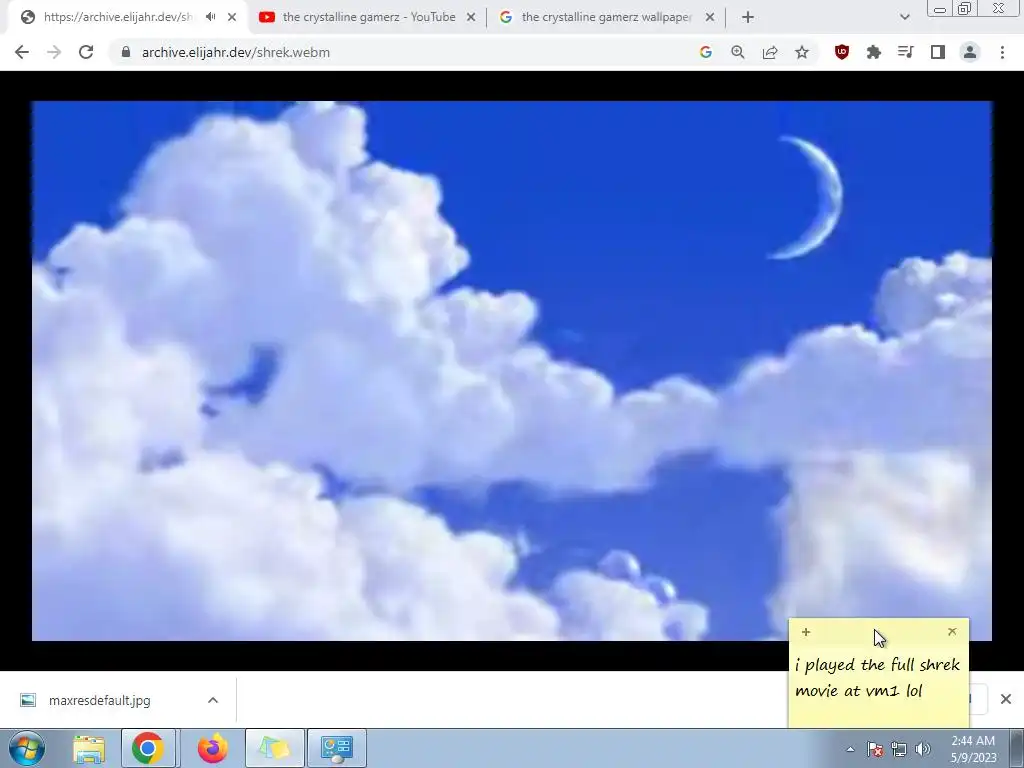Go back to the previous page
The image size is (1024, 768).
22,52
